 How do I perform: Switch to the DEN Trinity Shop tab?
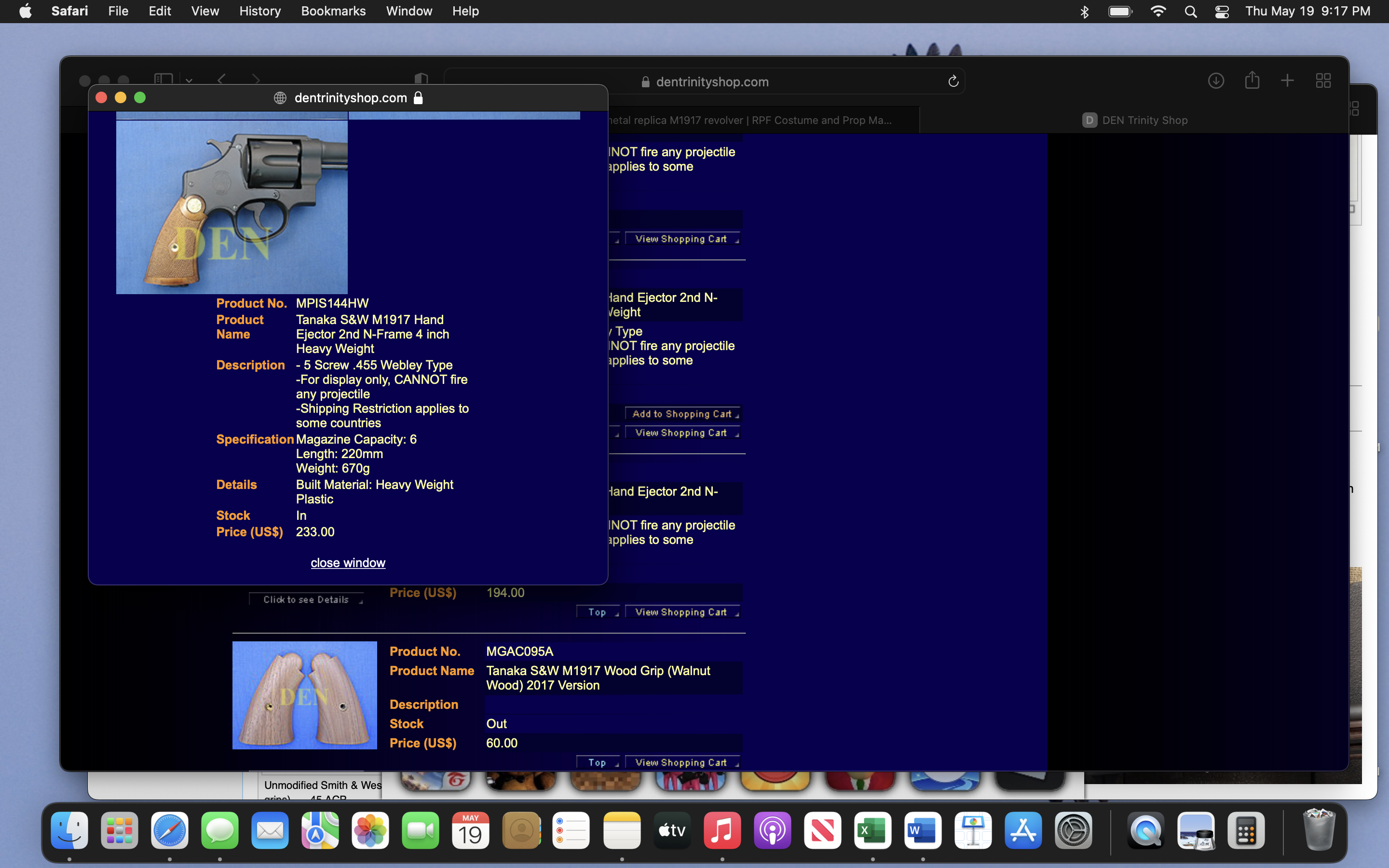coord(1134,120)
